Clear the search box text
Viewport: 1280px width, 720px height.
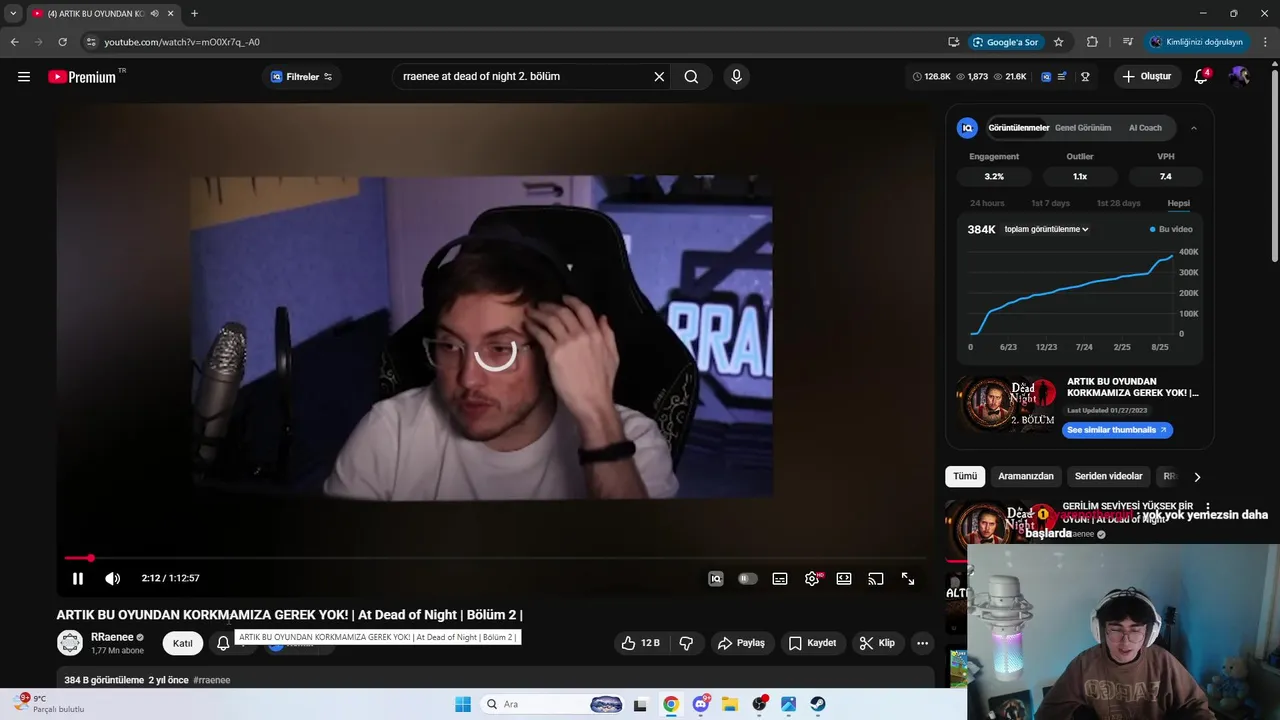[659, 77]
